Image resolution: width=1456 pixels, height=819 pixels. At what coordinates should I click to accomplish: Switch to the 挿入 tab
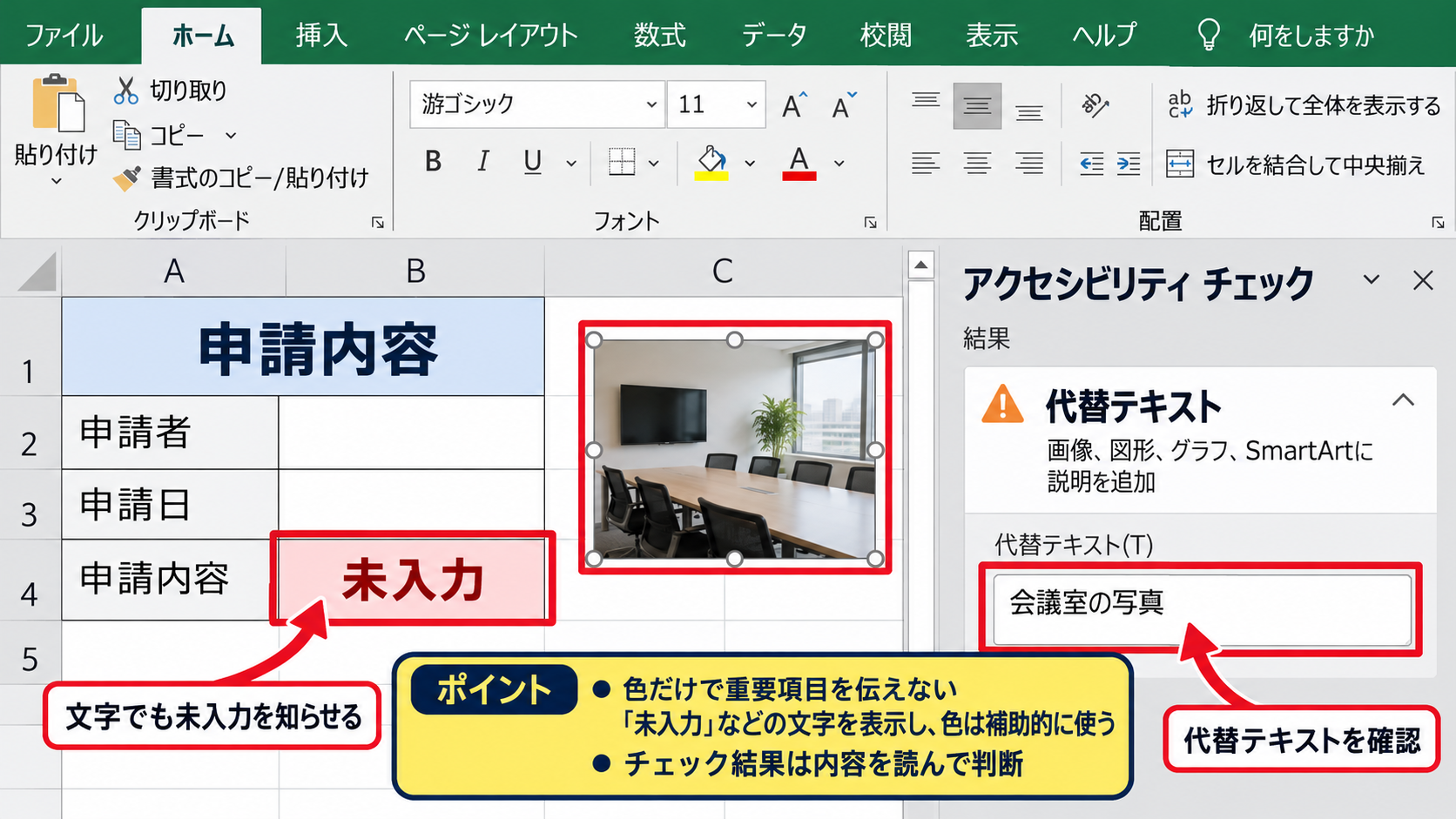tap(321, 35)
